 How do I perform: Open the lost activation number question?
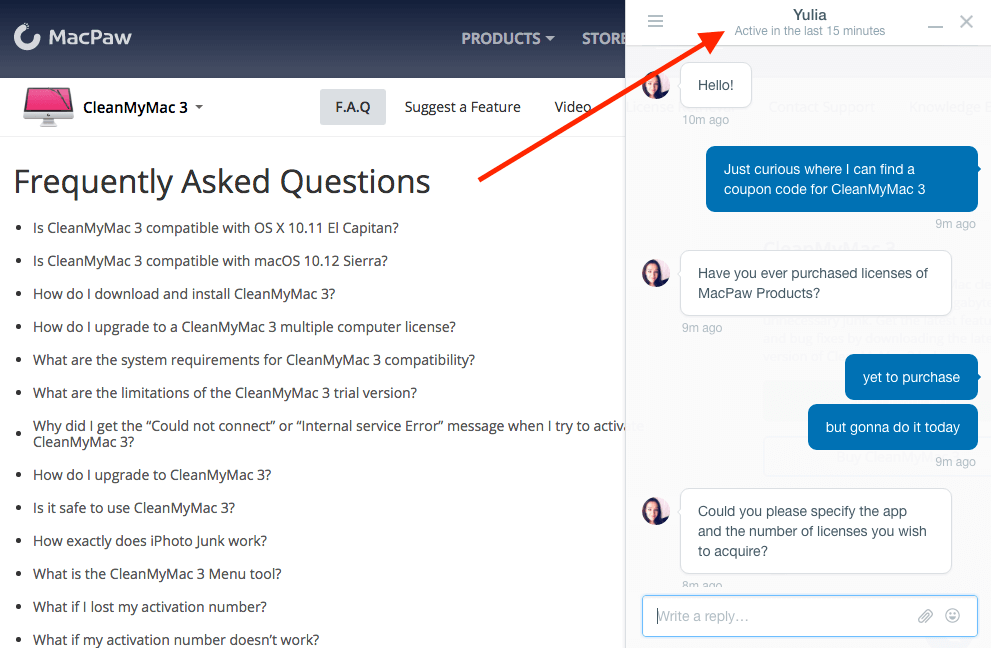click(x=150, y=607)
